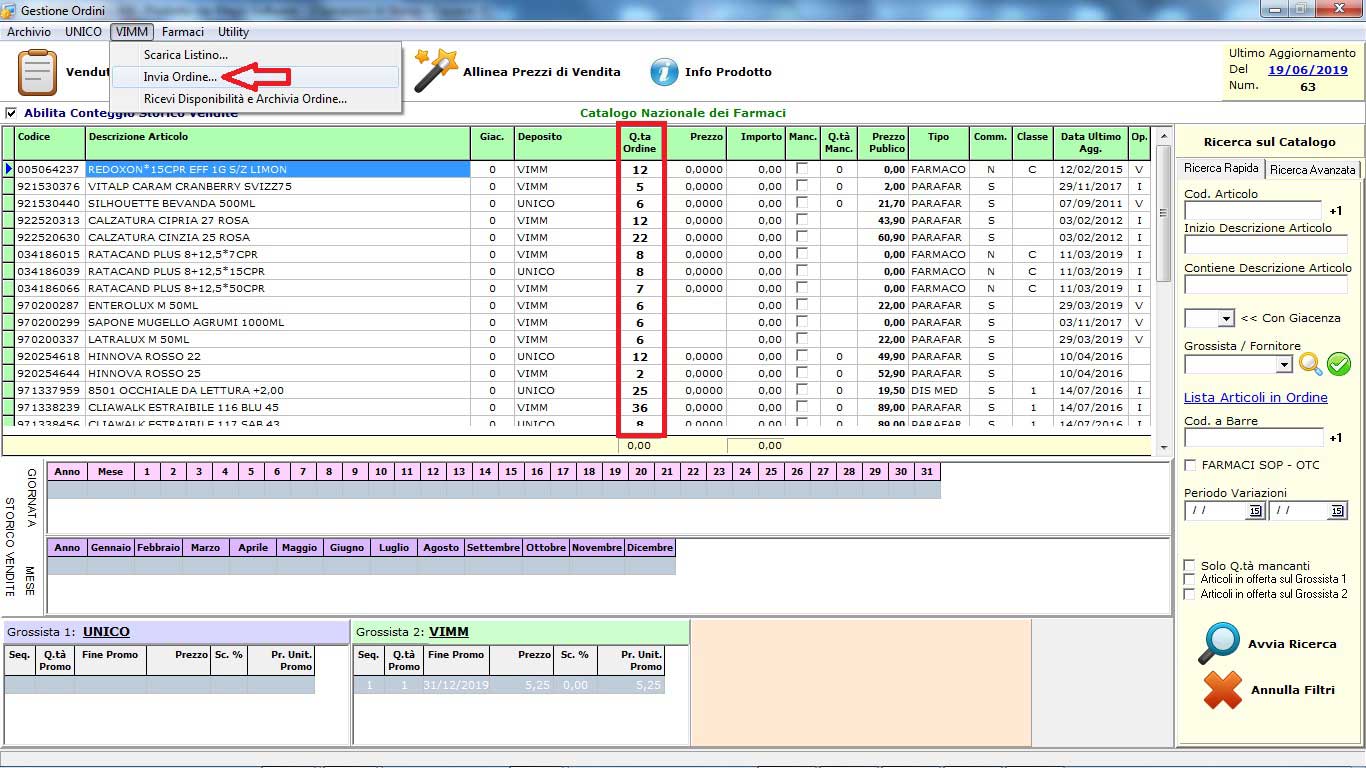Select Ricevi Disponibilità e Archivia Ordine
Viewport: 1366px width, 768px height.
click(256, 99)
